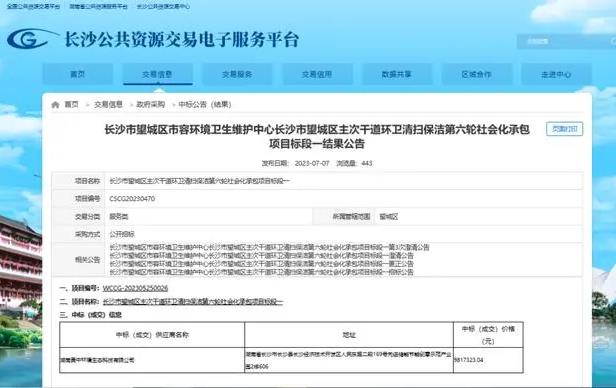Click 中标（成交）价格（元） column header
The image size is (616, 388).
(488, 335)
